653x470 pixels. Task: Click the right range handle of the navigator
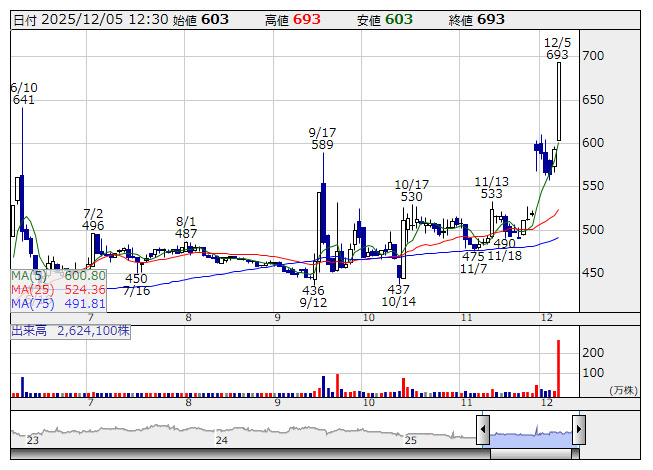(578, 430)
